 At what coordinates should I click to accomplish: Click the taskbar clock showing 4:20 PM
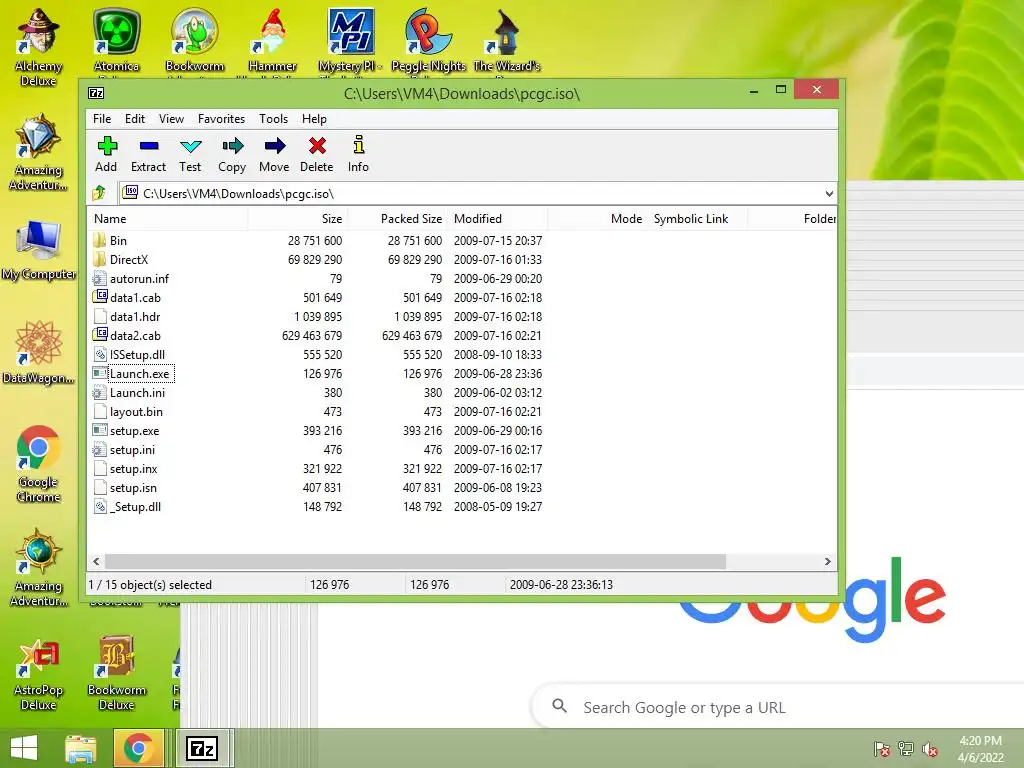coord(980,749)
